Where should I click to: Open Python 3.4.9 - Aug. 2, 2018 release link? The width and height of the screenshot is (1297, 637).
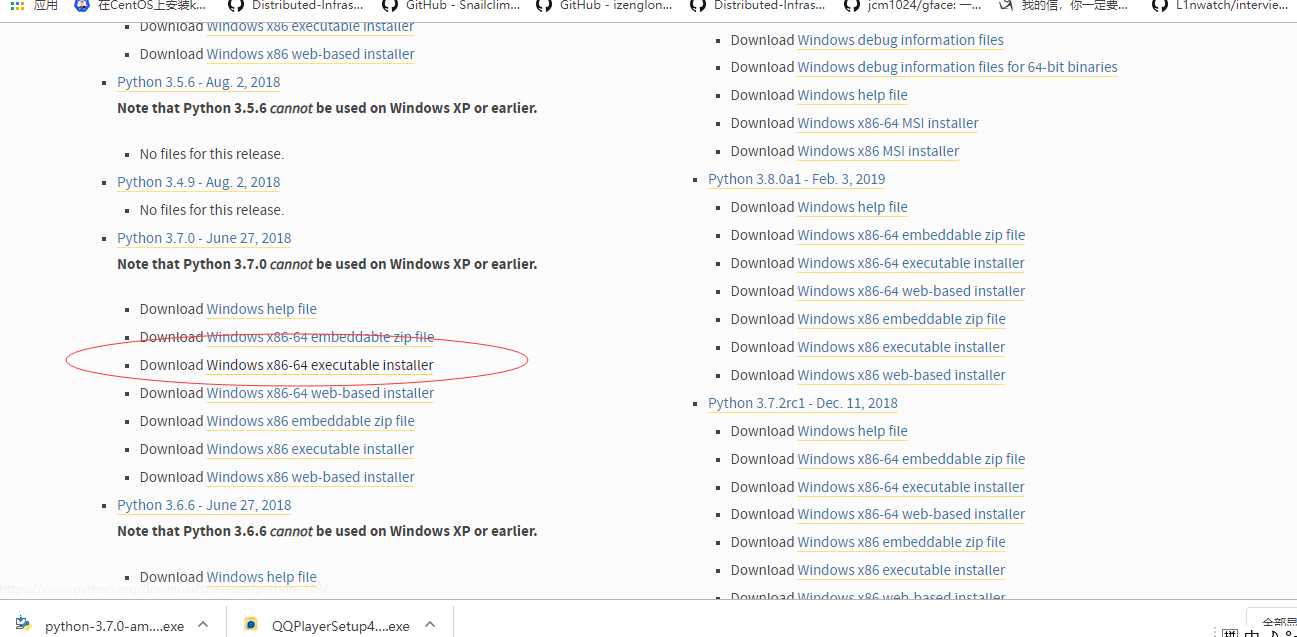[x=199, y=182]
